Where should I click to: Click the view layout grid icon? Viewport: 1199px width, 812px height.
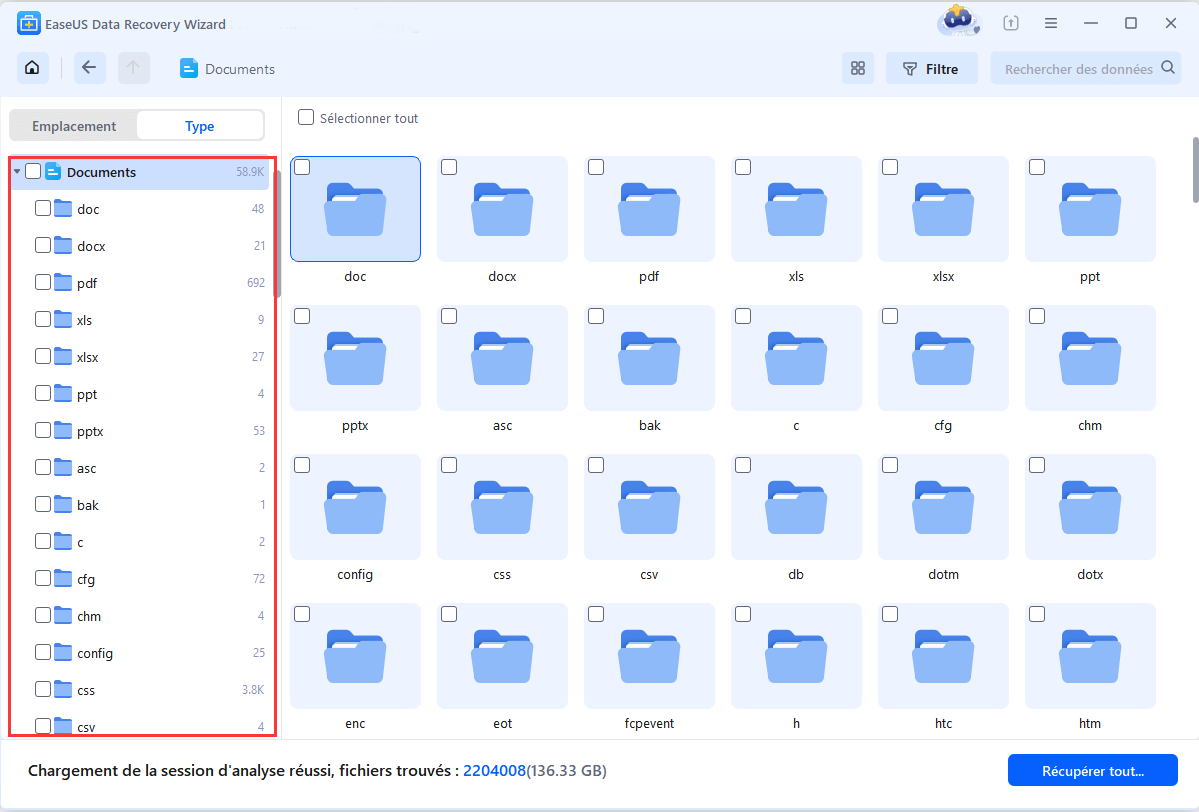857,68
